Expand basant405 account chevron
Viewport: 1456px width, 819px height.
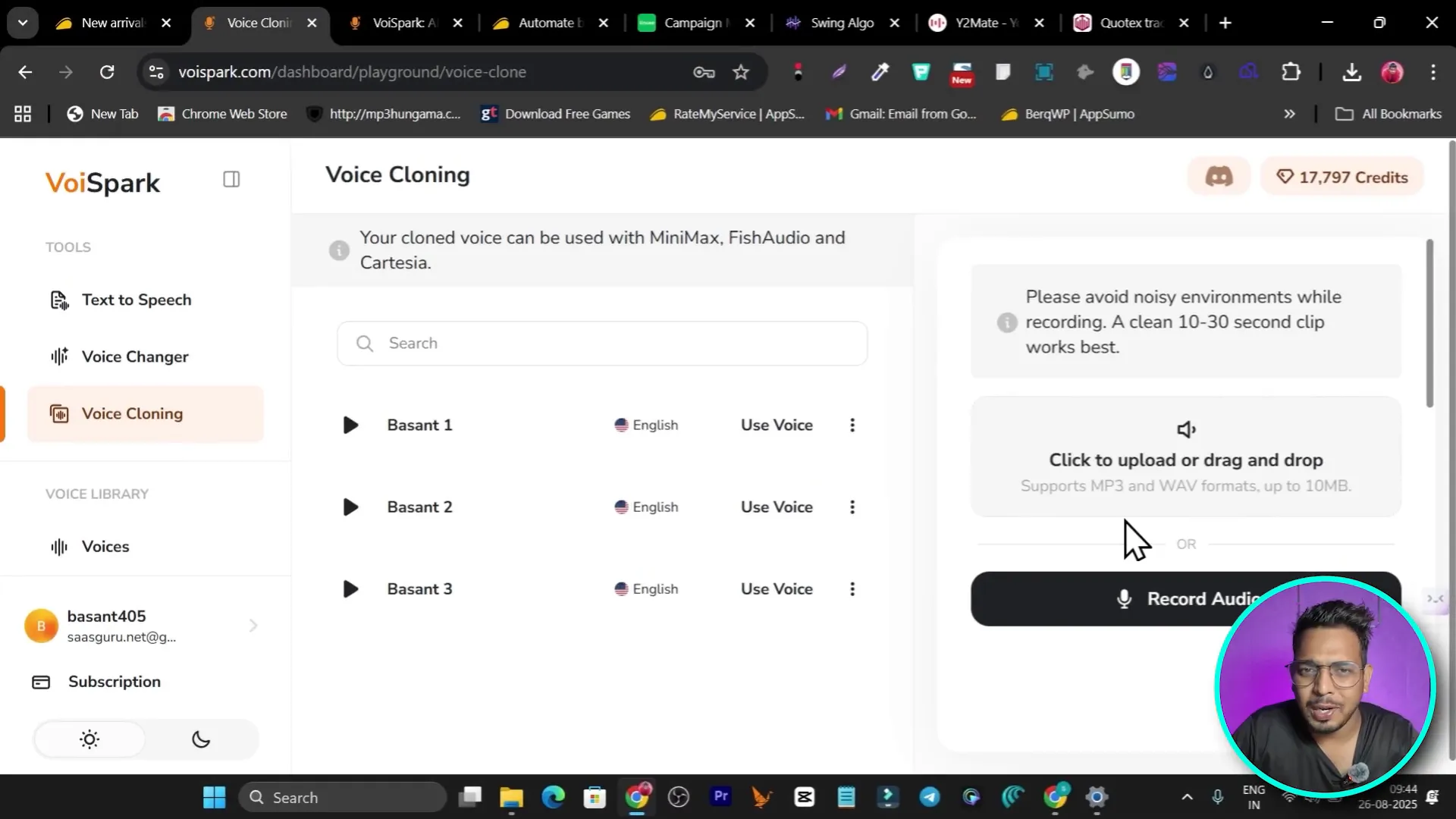click(253, 626)
